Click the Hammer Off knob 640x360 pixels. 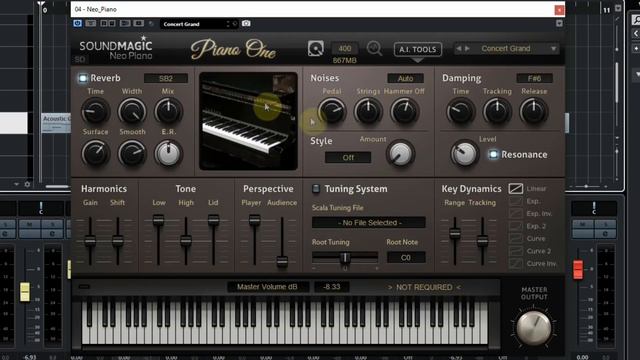click(x=404, y=111)
